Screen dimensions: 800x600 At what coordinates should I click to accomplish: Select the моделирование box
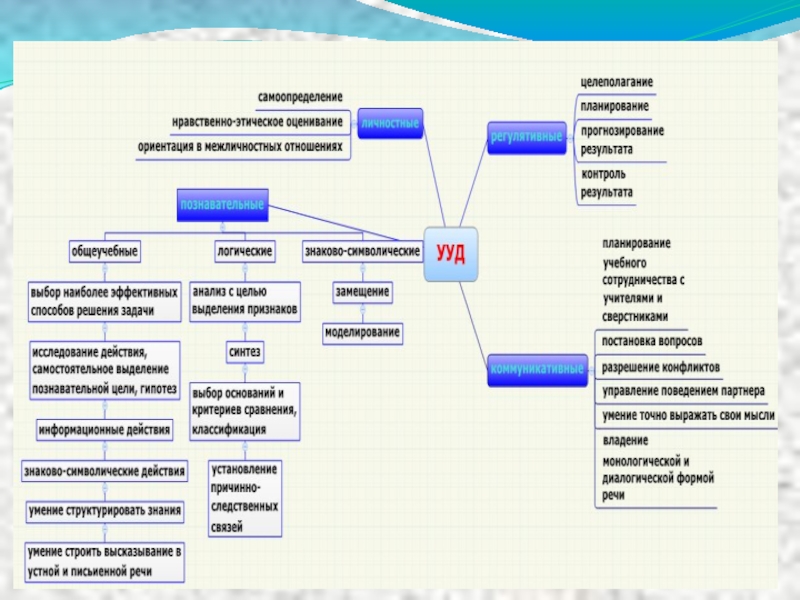363,333
